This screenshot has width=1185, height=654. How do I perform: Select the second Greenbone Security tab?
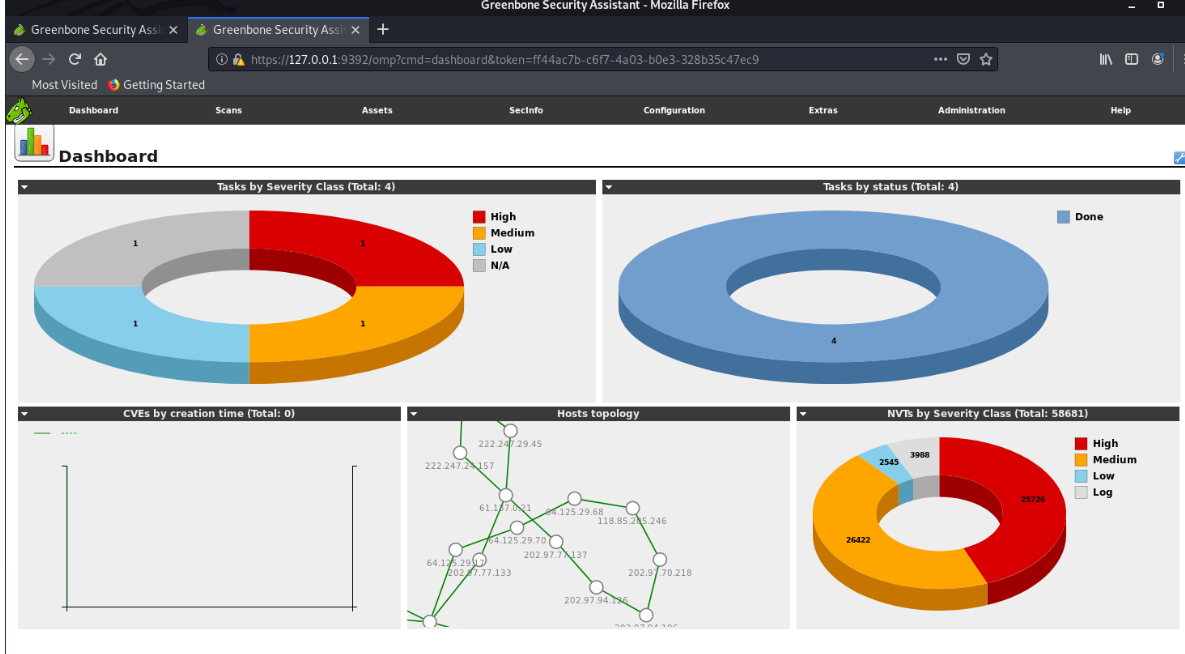tap(277, 29)
